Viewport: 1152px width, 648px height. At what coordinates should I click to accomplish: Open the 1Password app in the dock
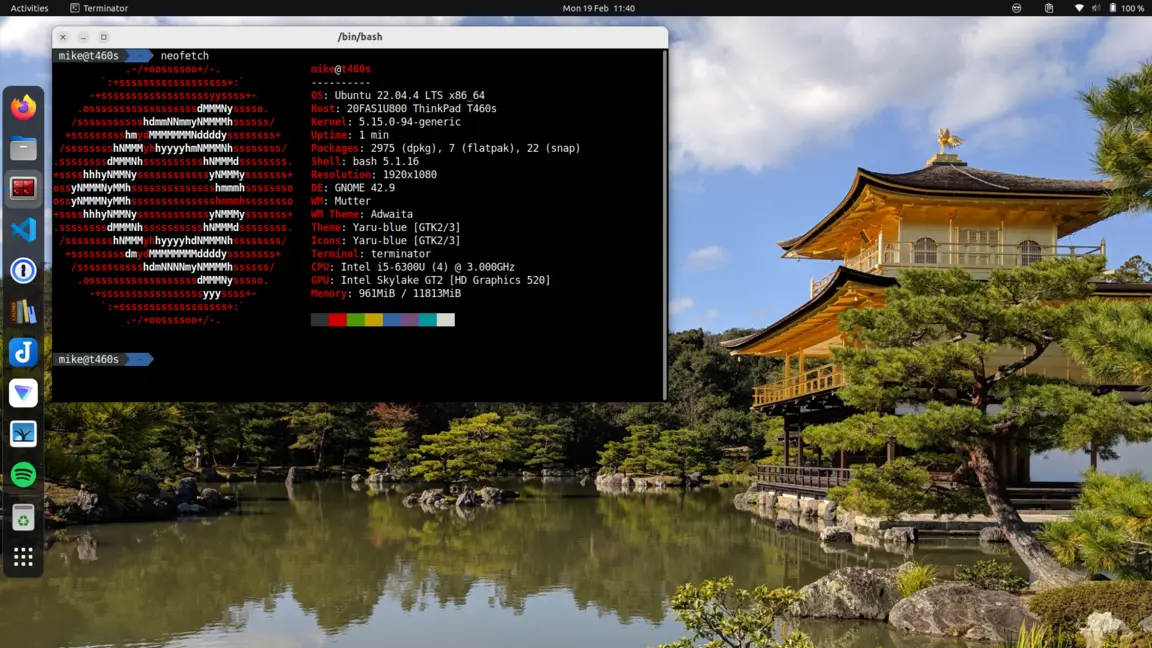[x=23, y=270]
